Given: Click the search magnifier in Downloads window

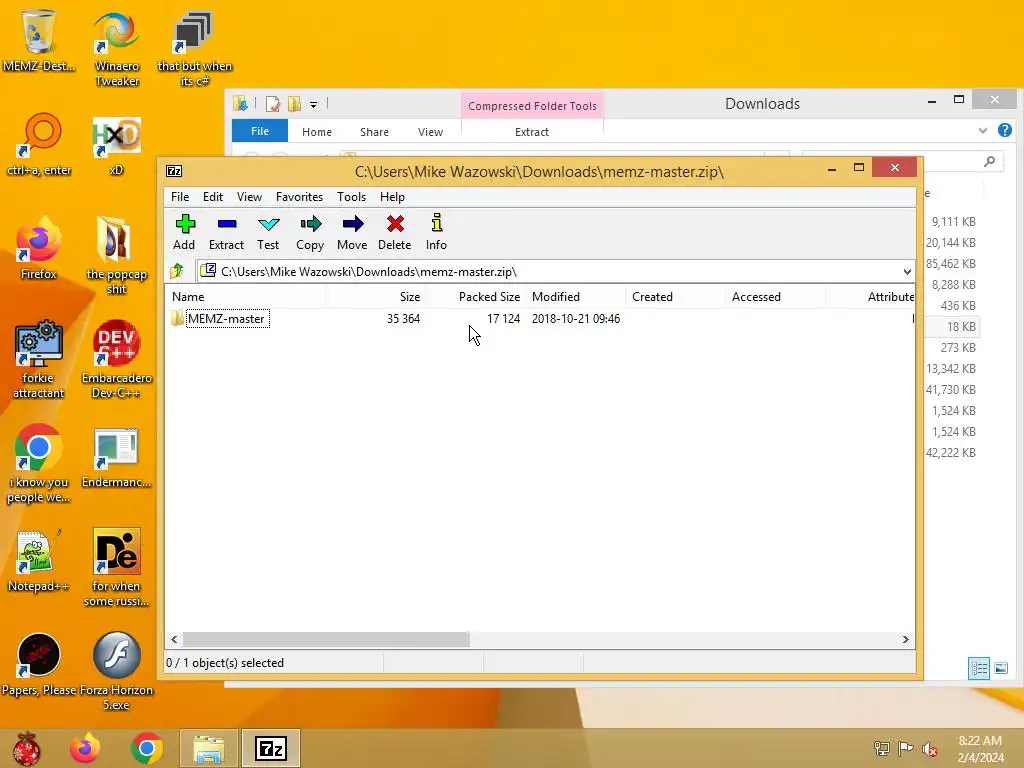Looking at the screenshot, I should coord(990,161).
